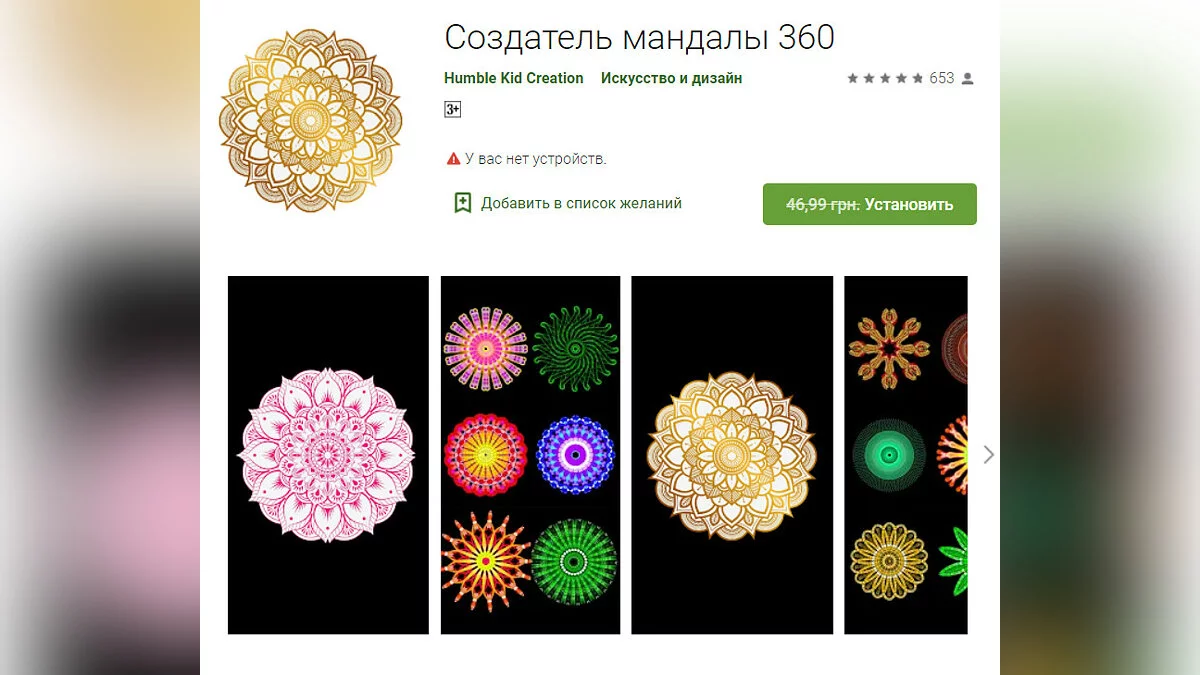This screenshot has height=675, width=1200.
Task: Open the golden mandala screenshot
Action: [732, 455]
